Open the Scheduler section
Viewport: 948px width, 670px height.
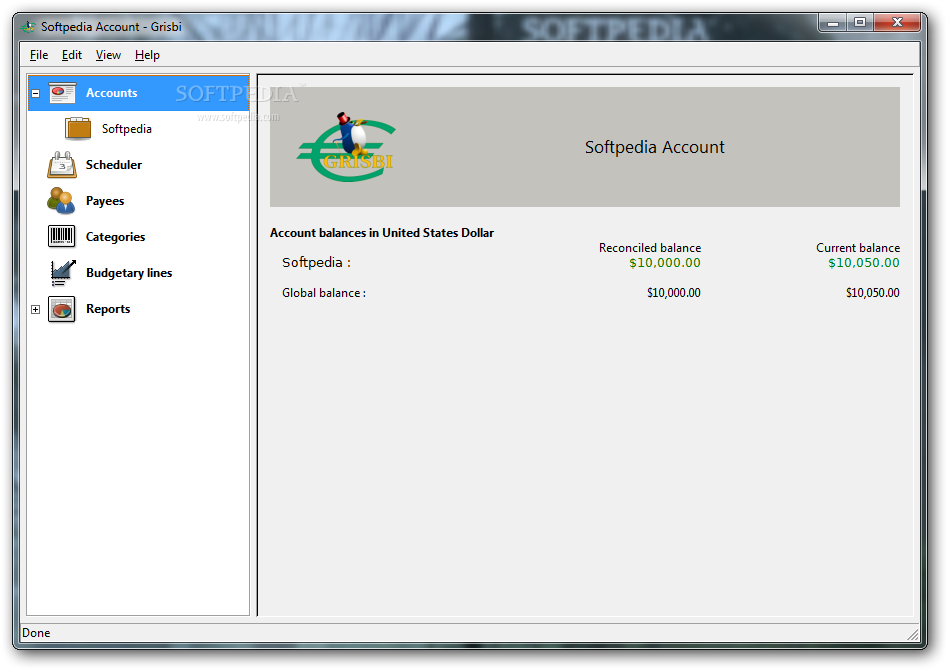[114, 165]
